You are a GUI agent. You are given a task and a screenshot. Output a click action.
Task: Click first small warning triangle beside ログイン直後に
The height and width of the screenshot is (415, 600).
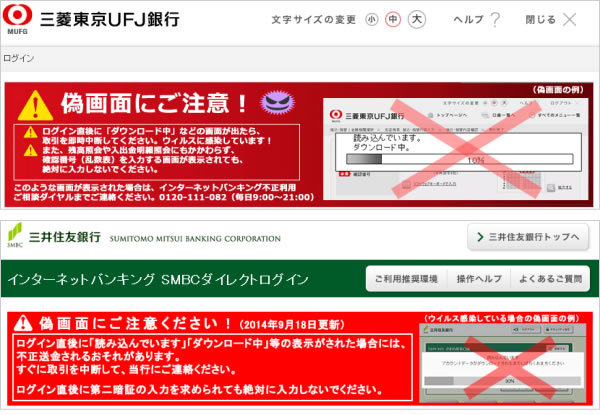30,132
